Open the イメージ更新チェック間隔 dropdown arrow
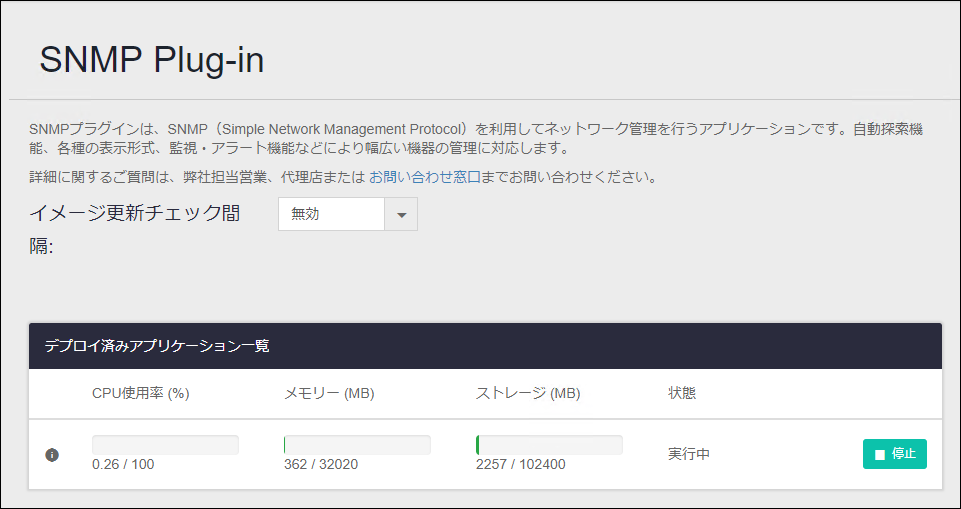The image size is (961, 509). tap(401, 214)
